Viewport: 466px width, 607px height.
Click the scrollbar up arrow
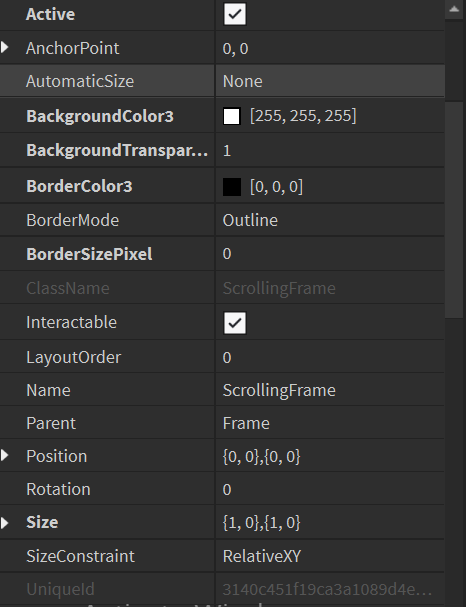point(454,9)
